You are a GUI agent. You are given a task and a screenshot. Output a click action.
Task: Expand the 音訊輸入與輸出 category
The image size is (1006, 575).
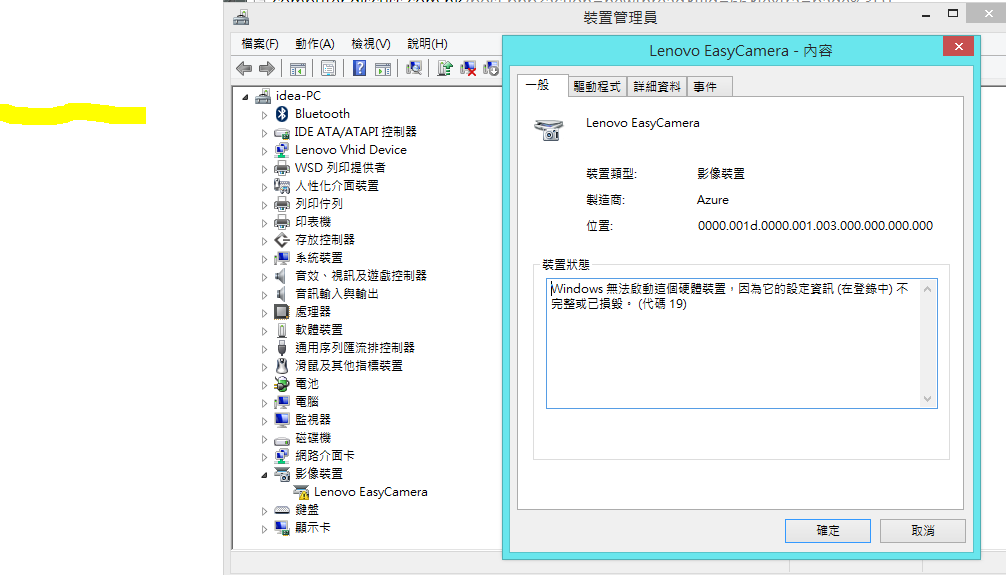[264, 295]
